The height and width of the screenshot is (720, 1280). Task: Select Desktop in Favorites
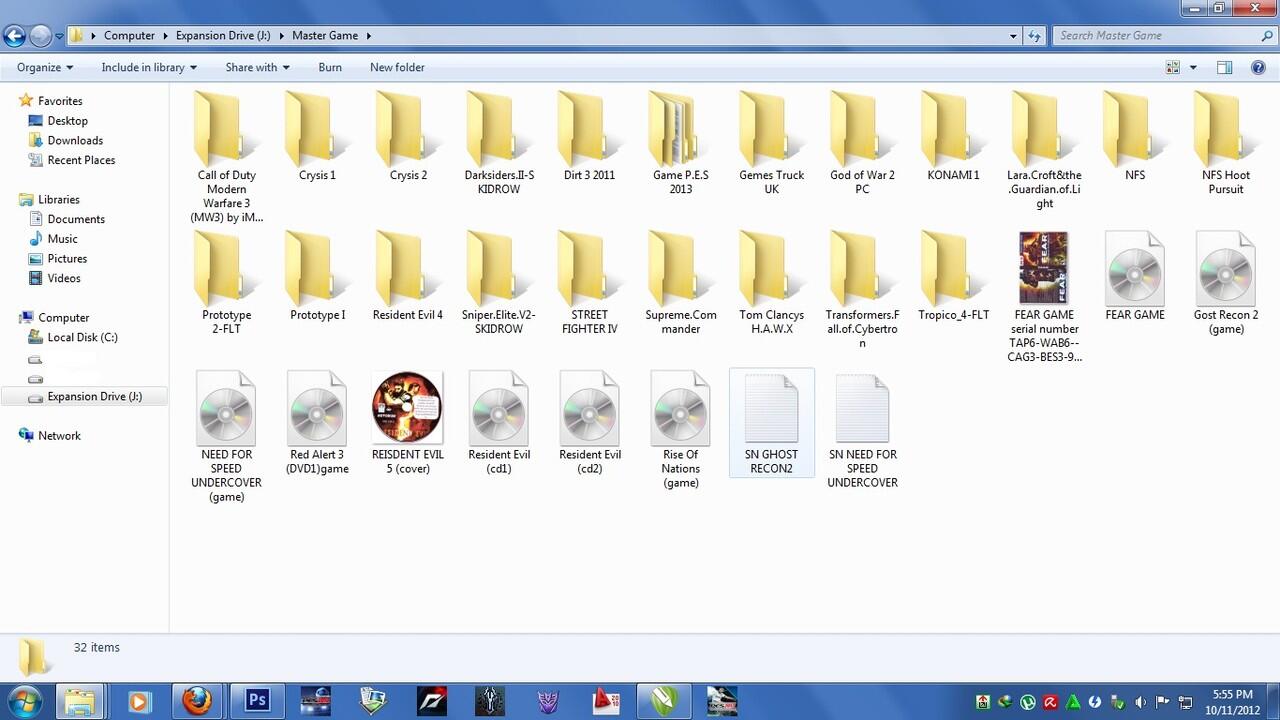point(67,120)
